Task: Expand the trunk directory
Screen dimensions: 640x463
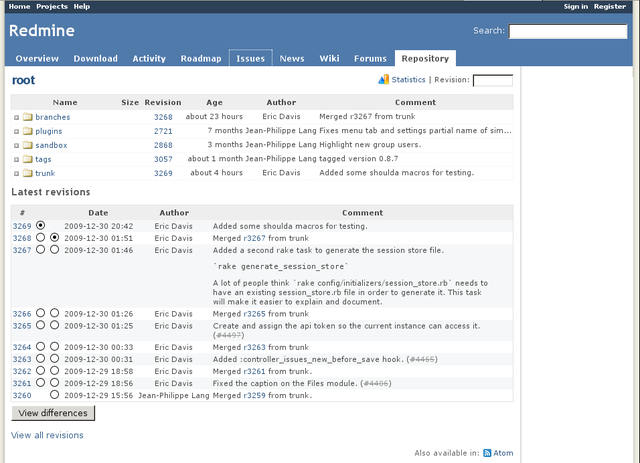Action: point(16,174)
